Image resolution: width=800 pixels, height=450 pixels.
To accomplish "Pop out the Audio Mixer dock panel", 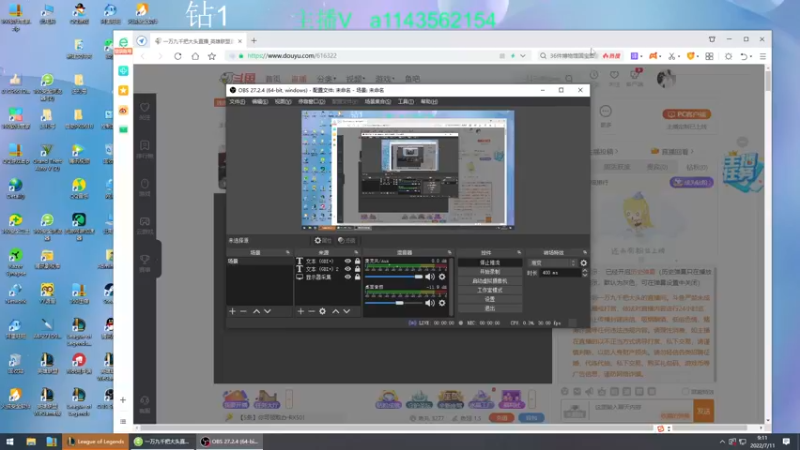I will point(449,253).
